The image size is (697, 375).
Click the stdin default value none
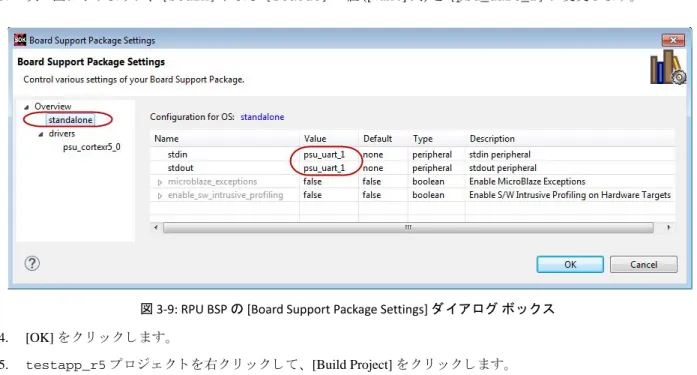point(373,155)
